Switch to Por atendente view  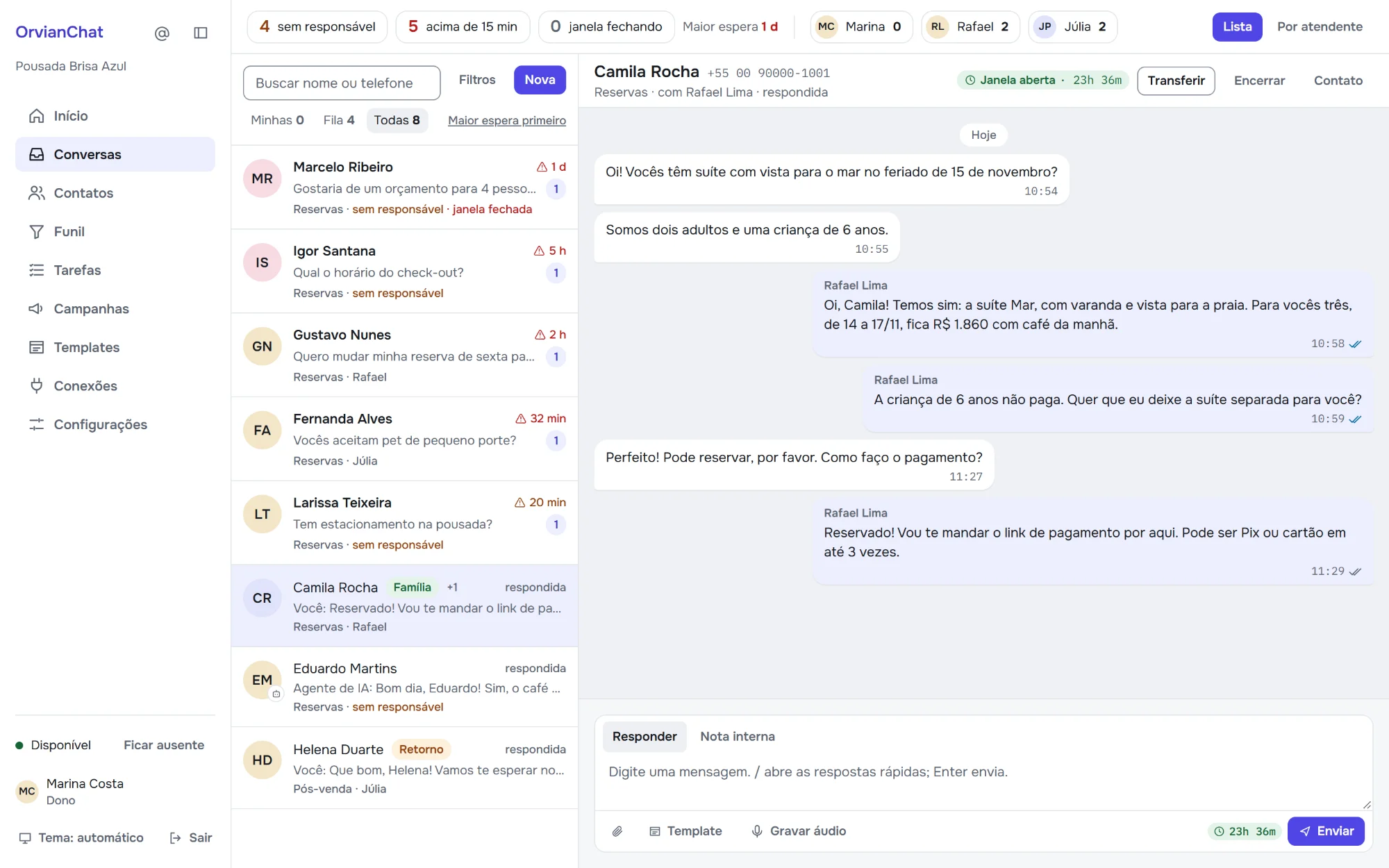pyautogui.click(x=1320, y=26)
